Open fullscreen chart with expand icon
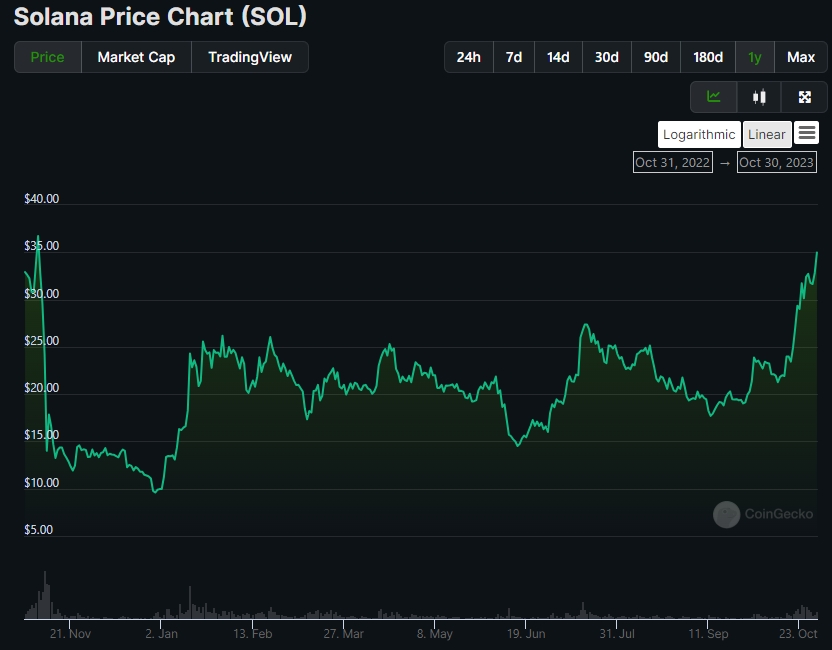The width and height of the screenshot is (832, 650). 805,97
